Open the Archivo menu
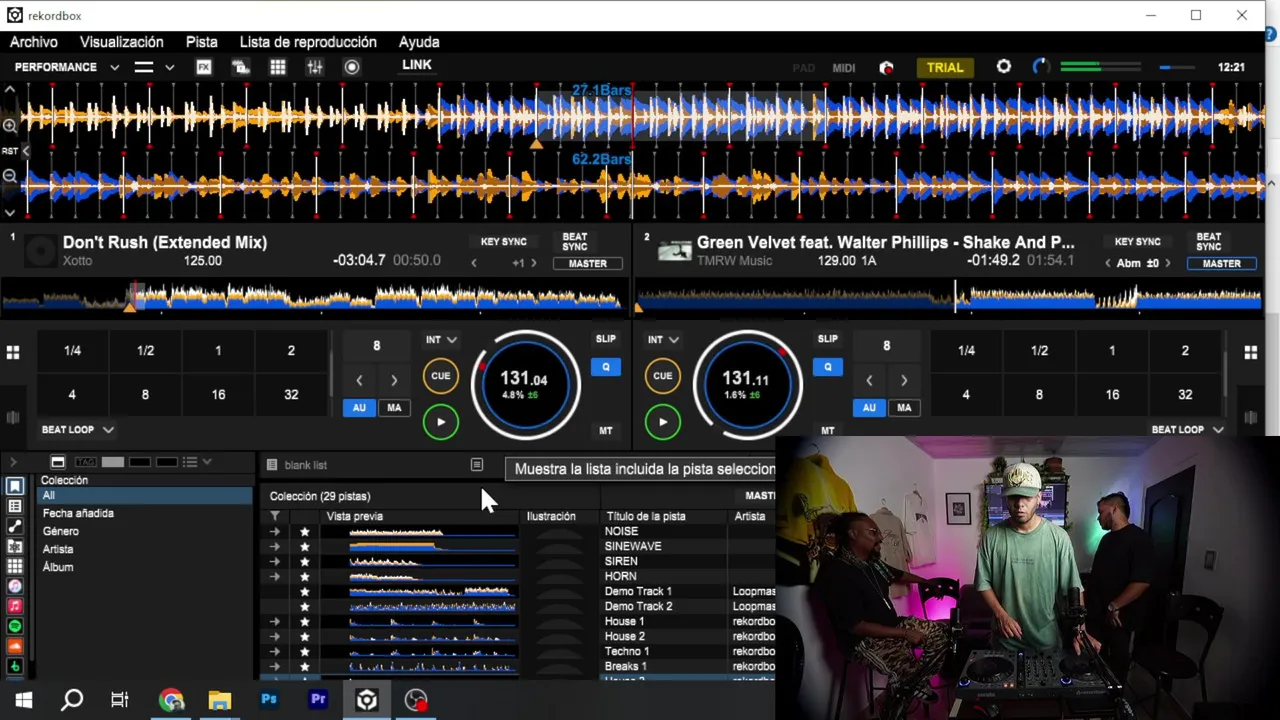1280x720 pixels. pos(34,42)
